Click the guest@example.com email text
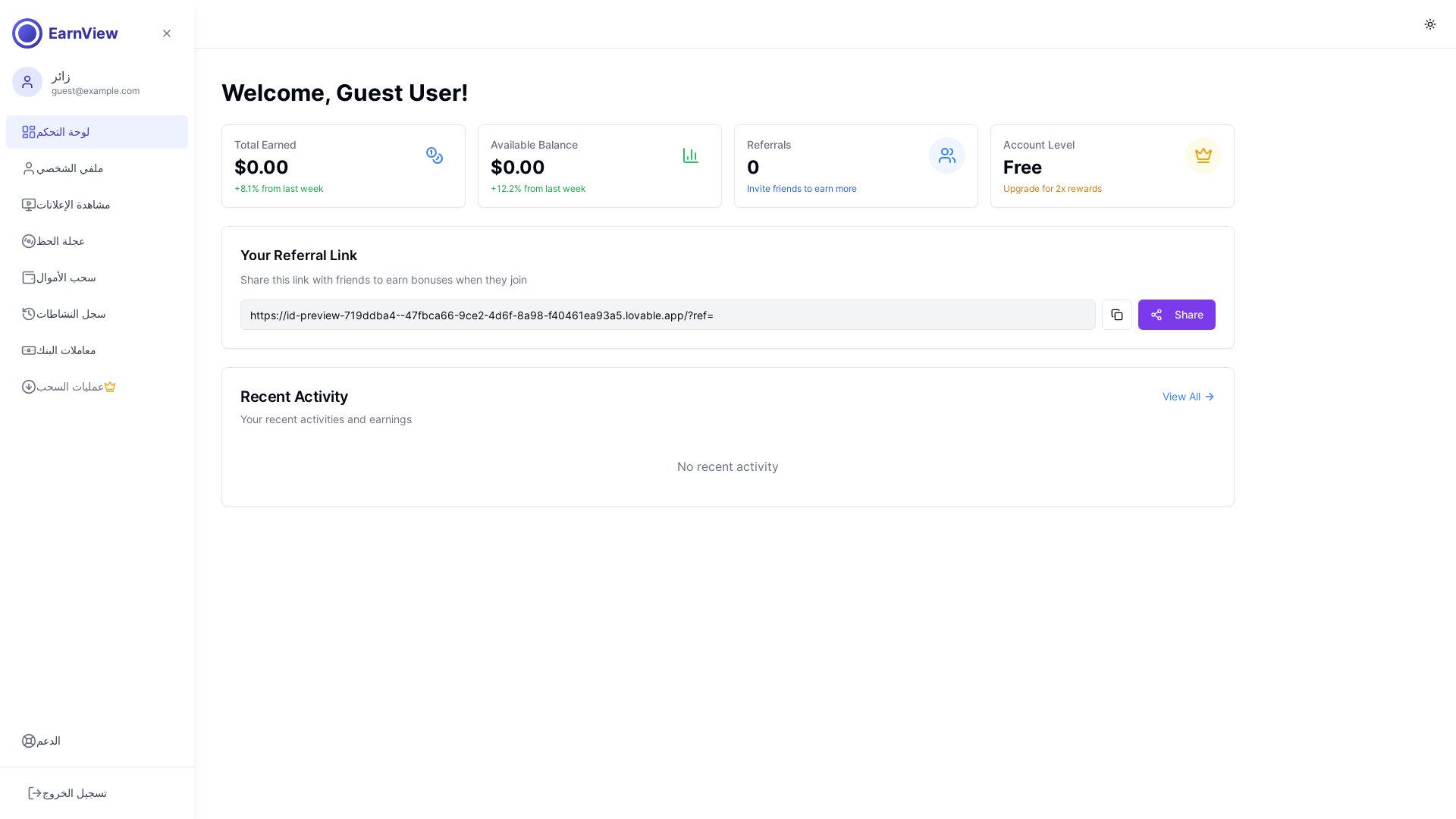1456x819 pixels. coord(96,91)
